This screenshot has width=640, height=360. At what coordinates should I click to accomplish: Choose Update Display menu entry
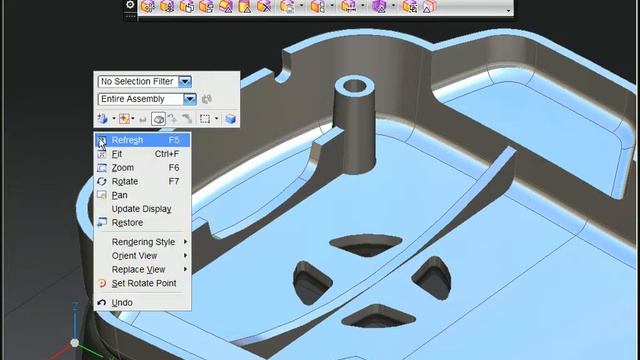click(x=142, y=209)
